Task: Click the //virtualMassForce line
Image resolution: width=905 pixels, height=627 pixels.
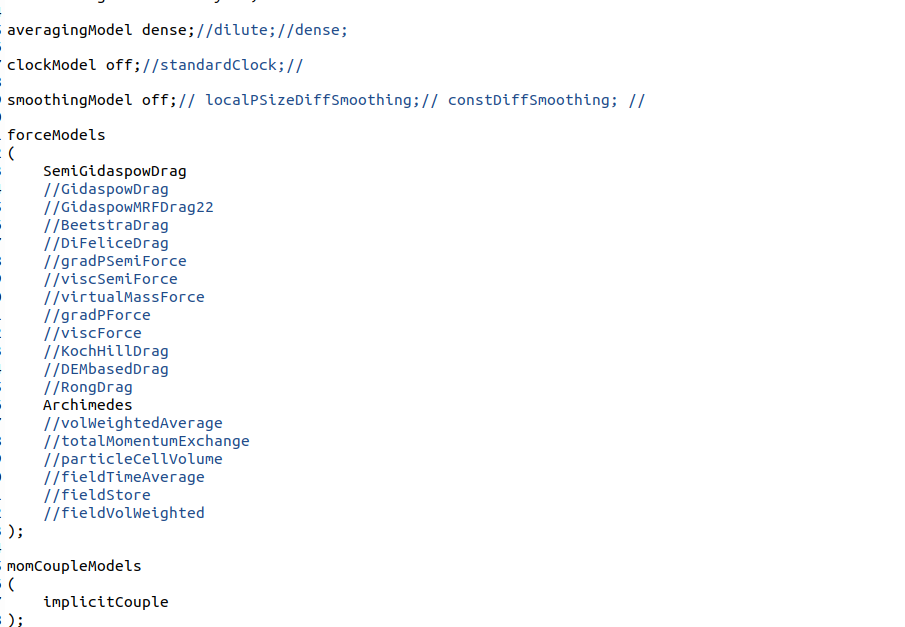Action: tap(123, 297)
